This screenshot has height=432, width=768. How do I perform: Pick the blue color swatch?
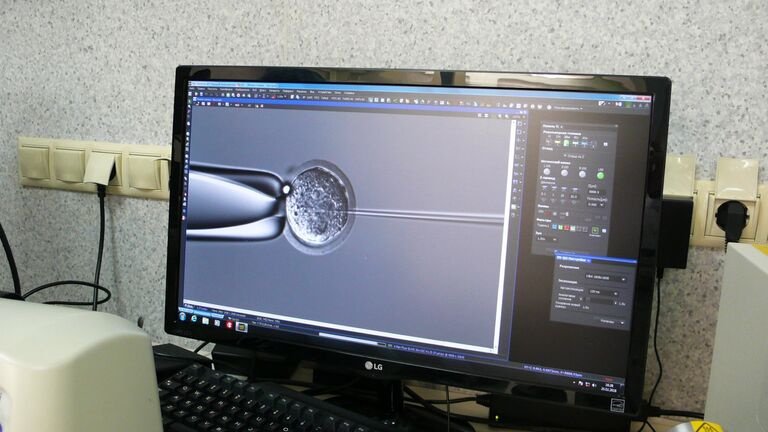point(554,227)
